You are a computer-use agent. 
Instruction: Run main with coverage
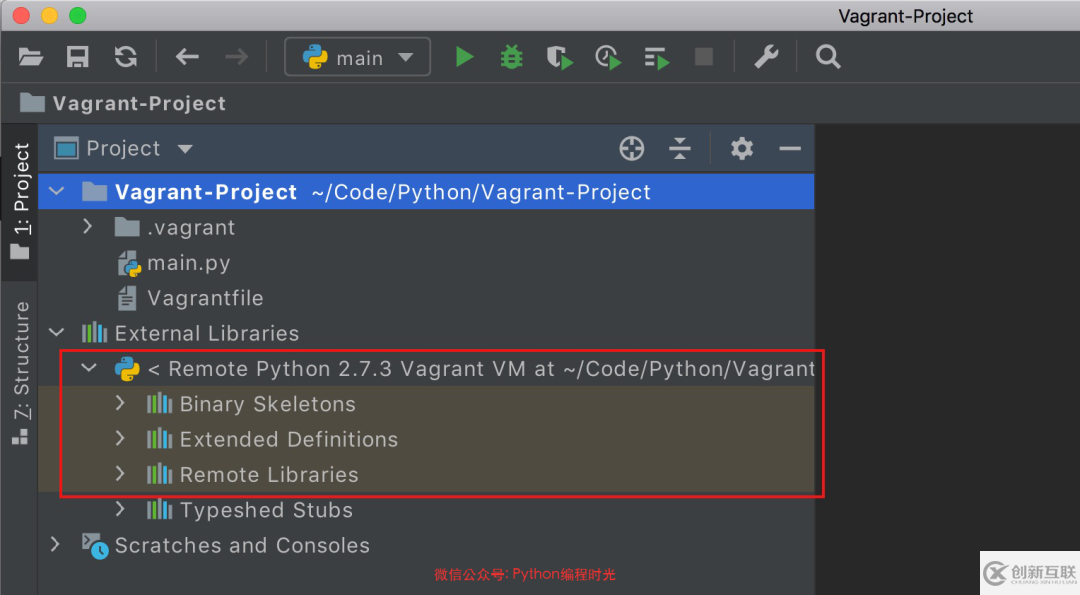[x=559, y=57]
